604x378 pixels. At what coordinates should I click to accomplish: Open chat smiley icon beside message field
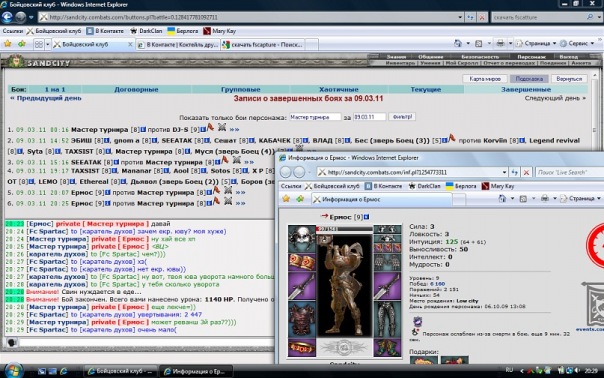point(12,342)
